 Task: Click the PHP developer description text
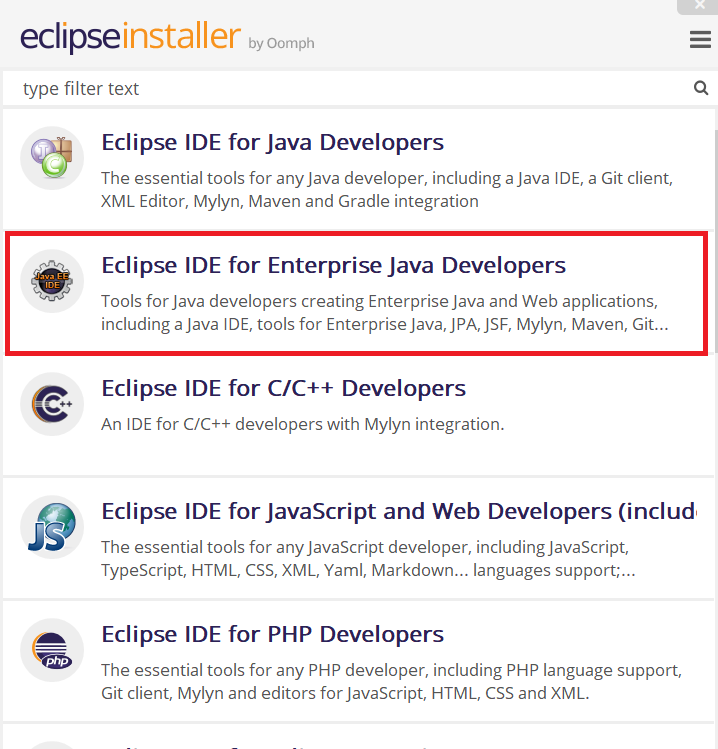click(x=391, y=682)
